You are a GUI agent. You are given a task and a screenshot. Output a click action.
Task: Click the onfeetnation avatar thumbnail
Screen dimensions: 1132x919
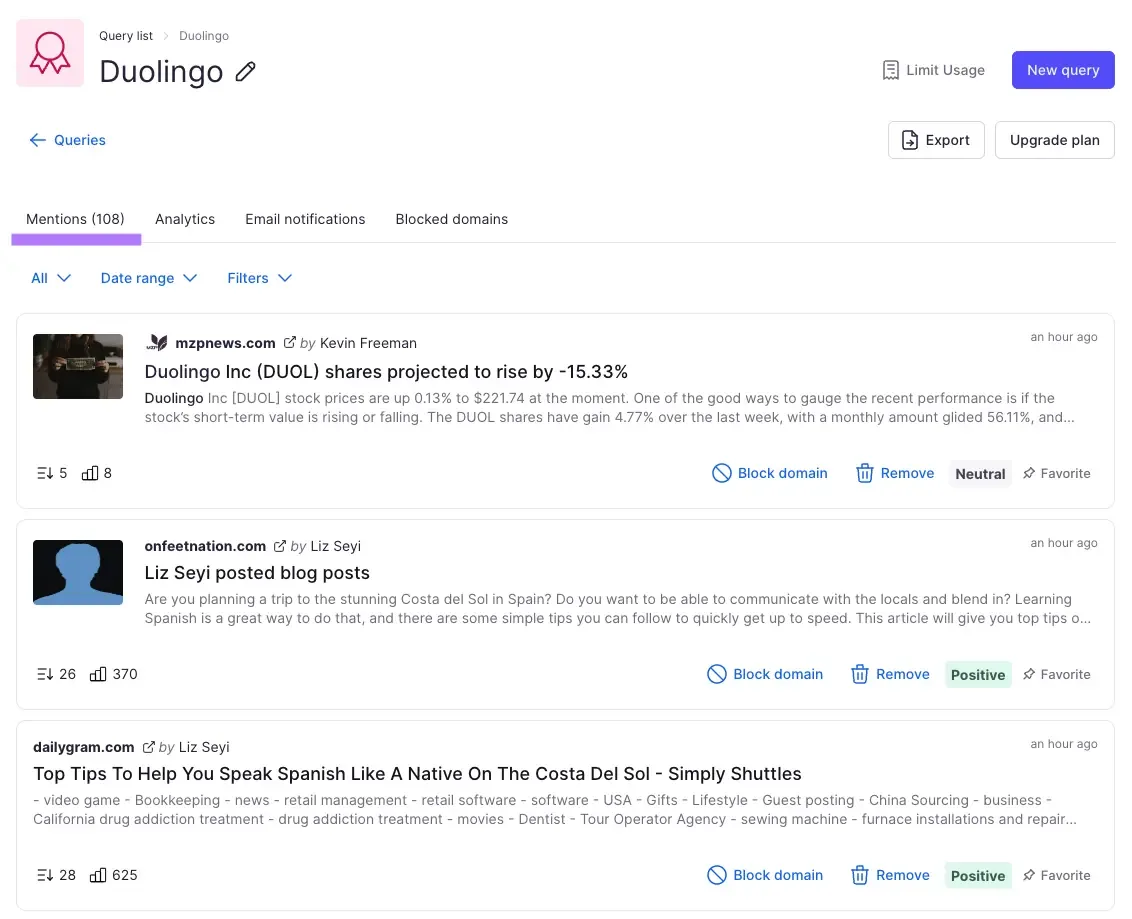coord(78,572)
